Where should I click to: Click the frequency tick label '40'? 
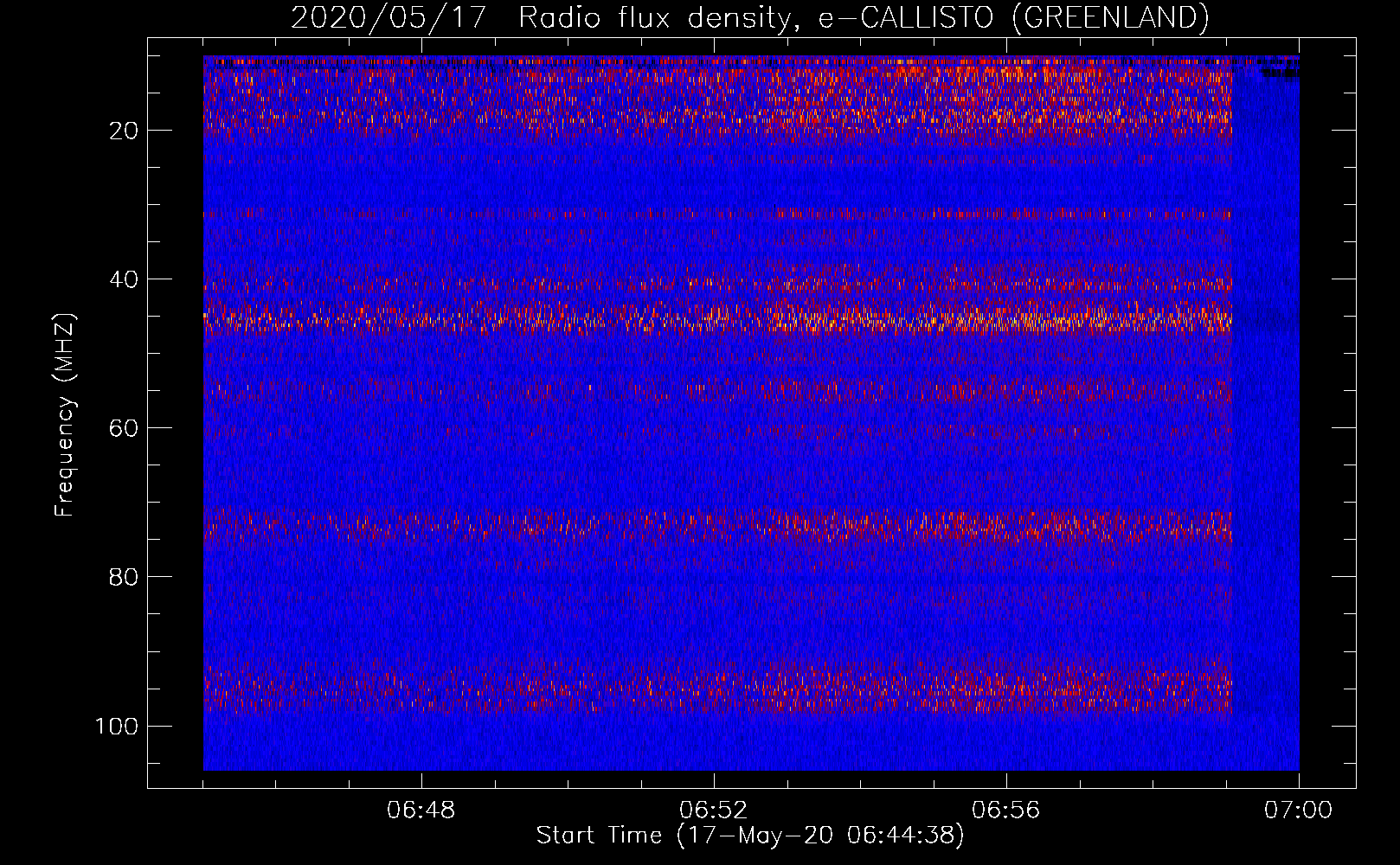[x=124, y=279]
